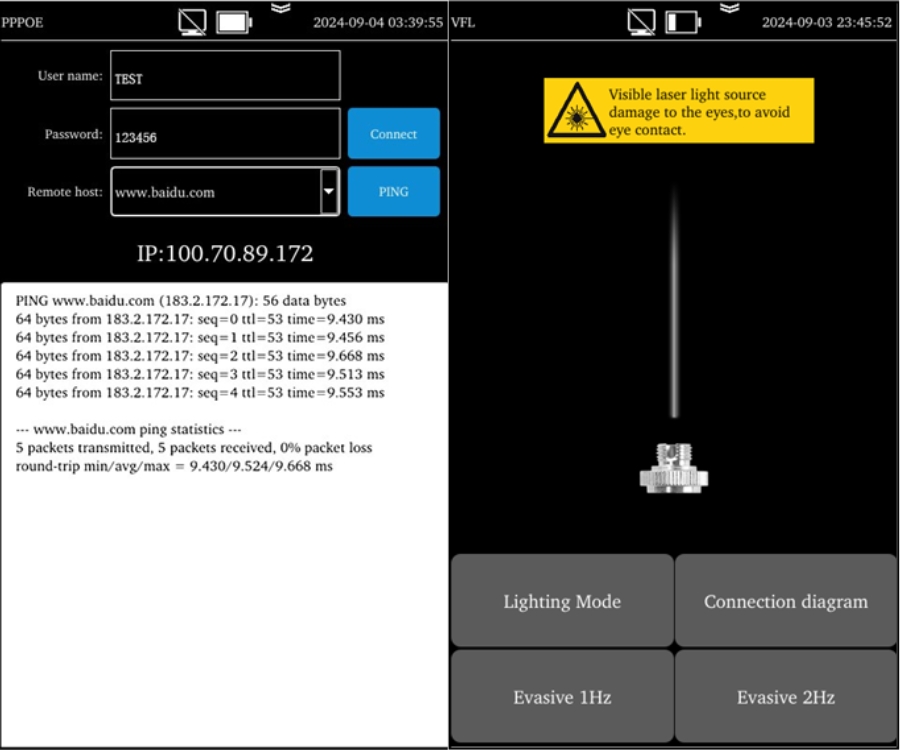Image resolution: width=900 pixels, height=750 pixels.
Task: Click the vertical laser beam graphic
Action: [x=675, y=300]
